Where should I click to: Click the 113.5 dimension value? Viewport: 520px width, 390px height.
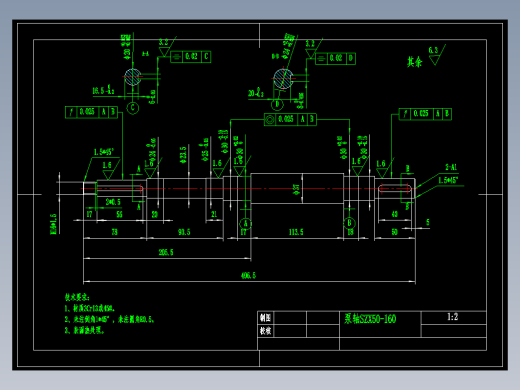click(x=296, y=232)
